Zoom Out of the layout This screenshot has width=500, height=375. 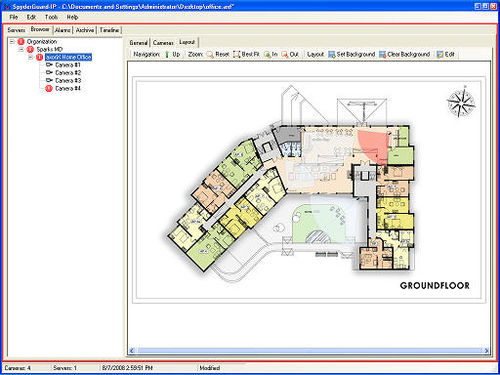point(285,54)
